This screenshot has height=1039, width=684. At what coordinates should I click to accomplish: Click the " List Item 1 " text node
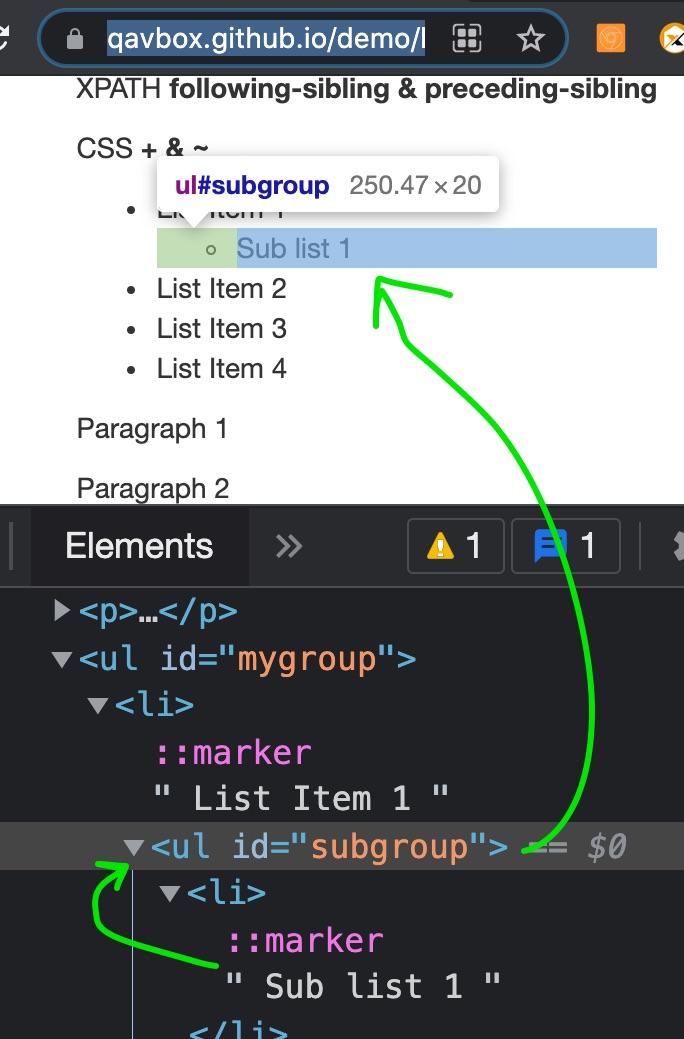(301, 798)
